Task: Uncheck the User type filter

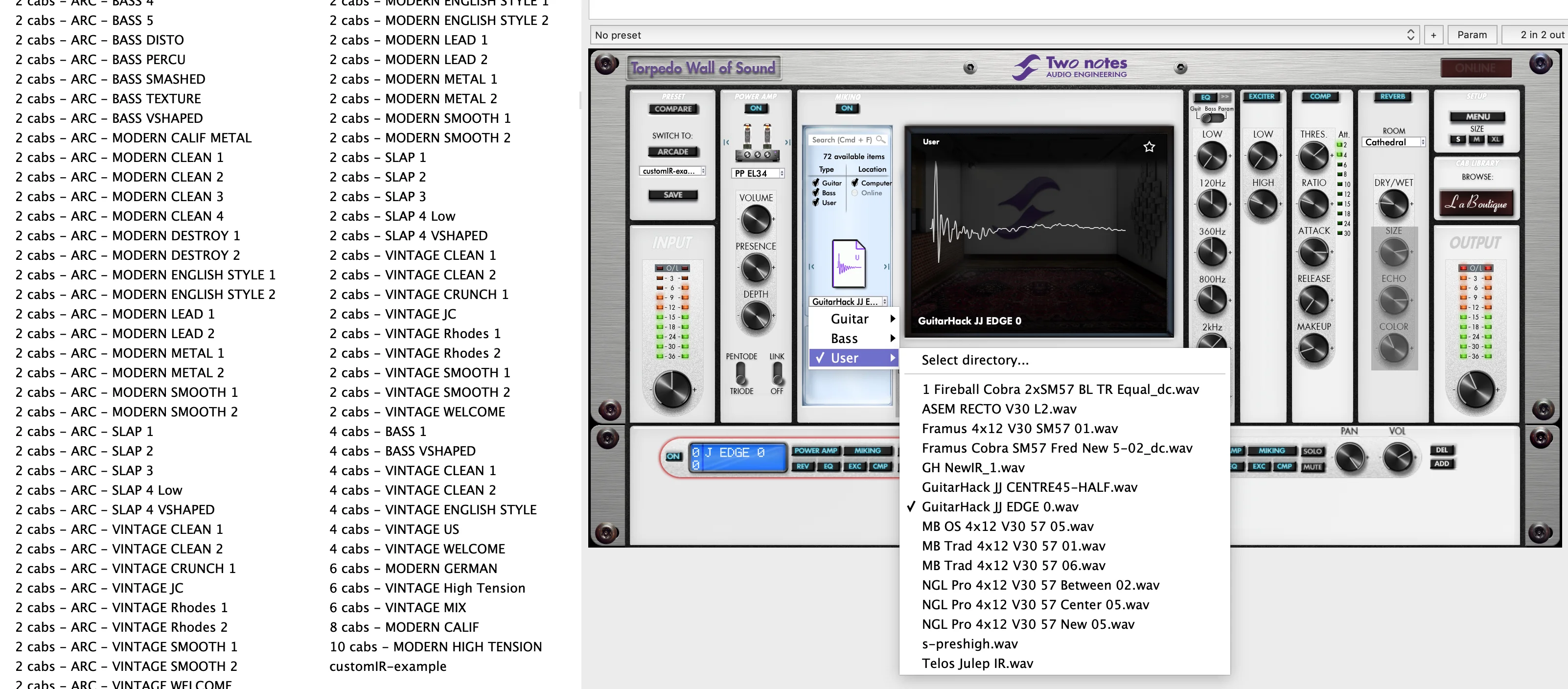Action: point(816,202)
